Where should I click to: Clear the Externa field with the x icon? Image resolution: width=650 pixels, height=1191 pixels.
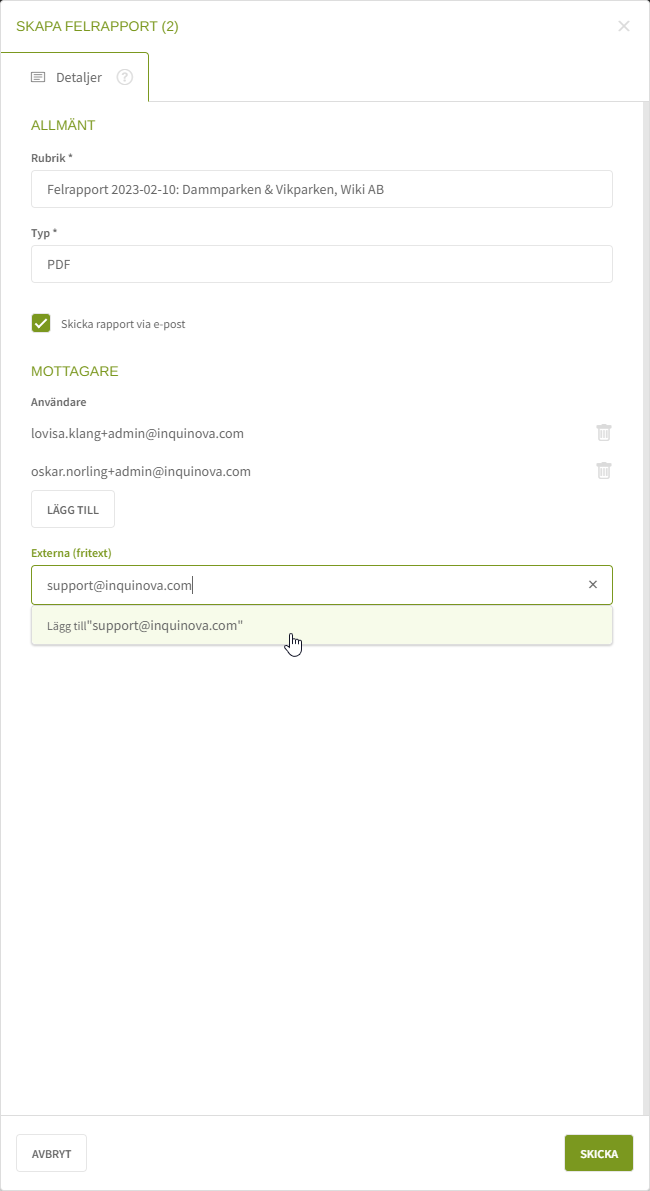[593, 585]
